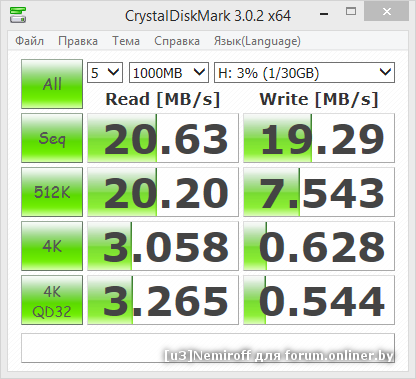Click the 4K QD32 read result 3.265
Image resolution: width=416 pixels, height=379 pixels.
(x=163, y=300)
